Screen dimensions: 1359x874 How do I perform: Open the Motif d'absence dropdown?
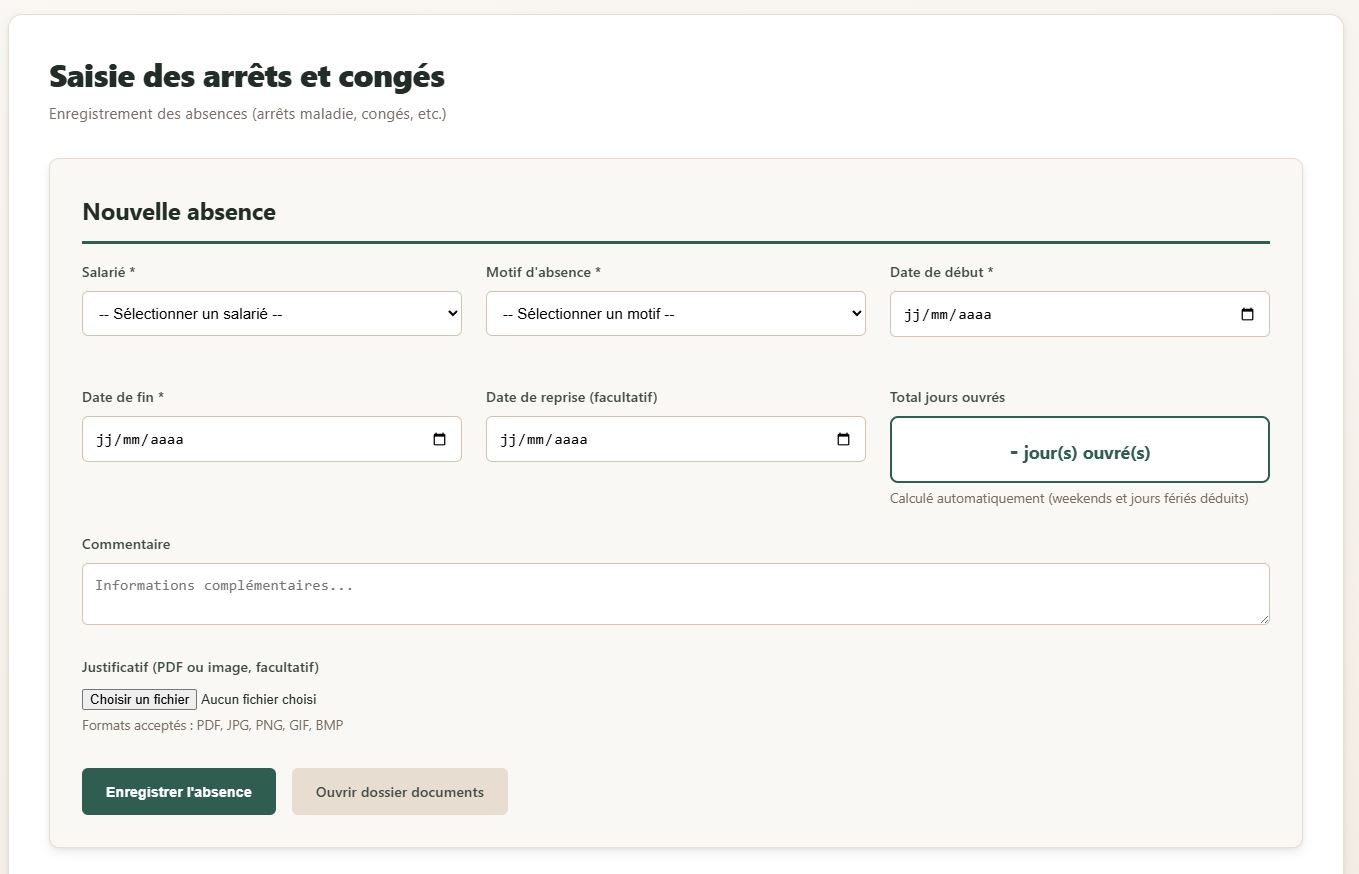pyautogui.click(x=675, y=314)
